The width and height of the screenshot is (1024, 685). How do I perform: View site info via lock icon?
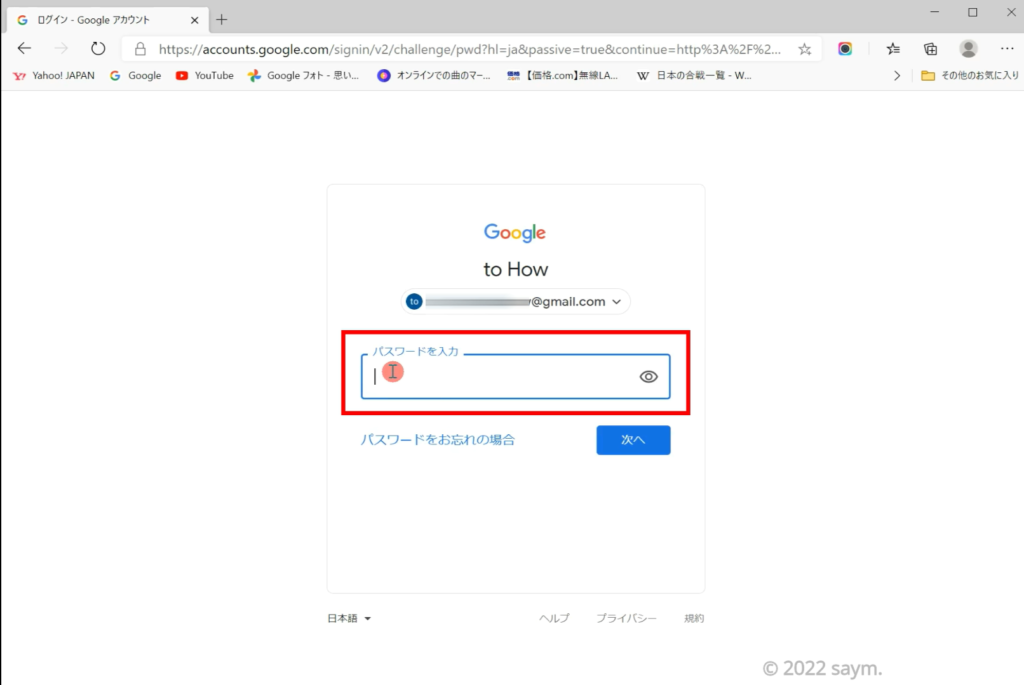tap(140, 49)
